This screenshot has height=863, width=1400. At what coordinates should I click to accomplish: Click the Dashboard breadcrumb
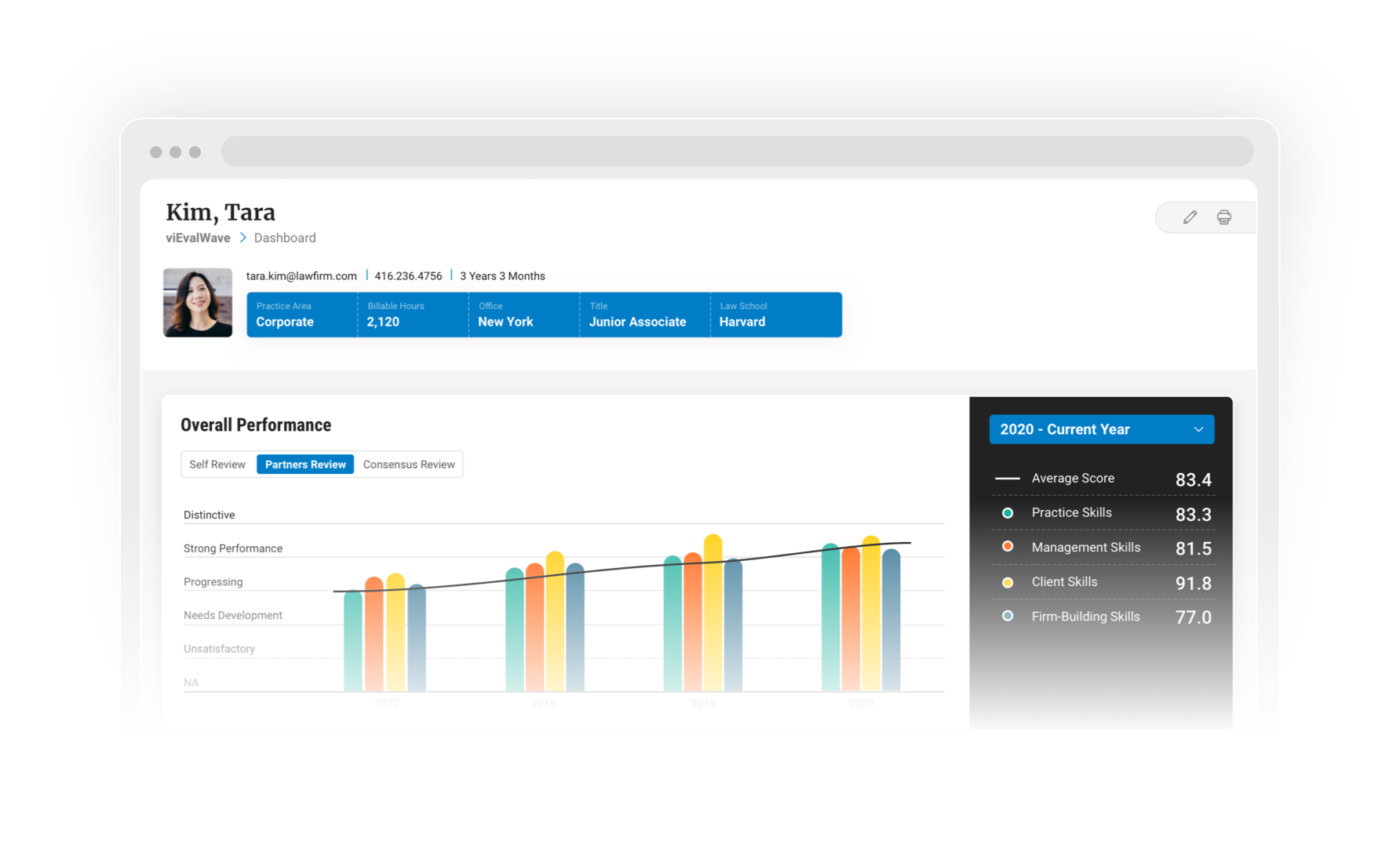tap(285, 237)
